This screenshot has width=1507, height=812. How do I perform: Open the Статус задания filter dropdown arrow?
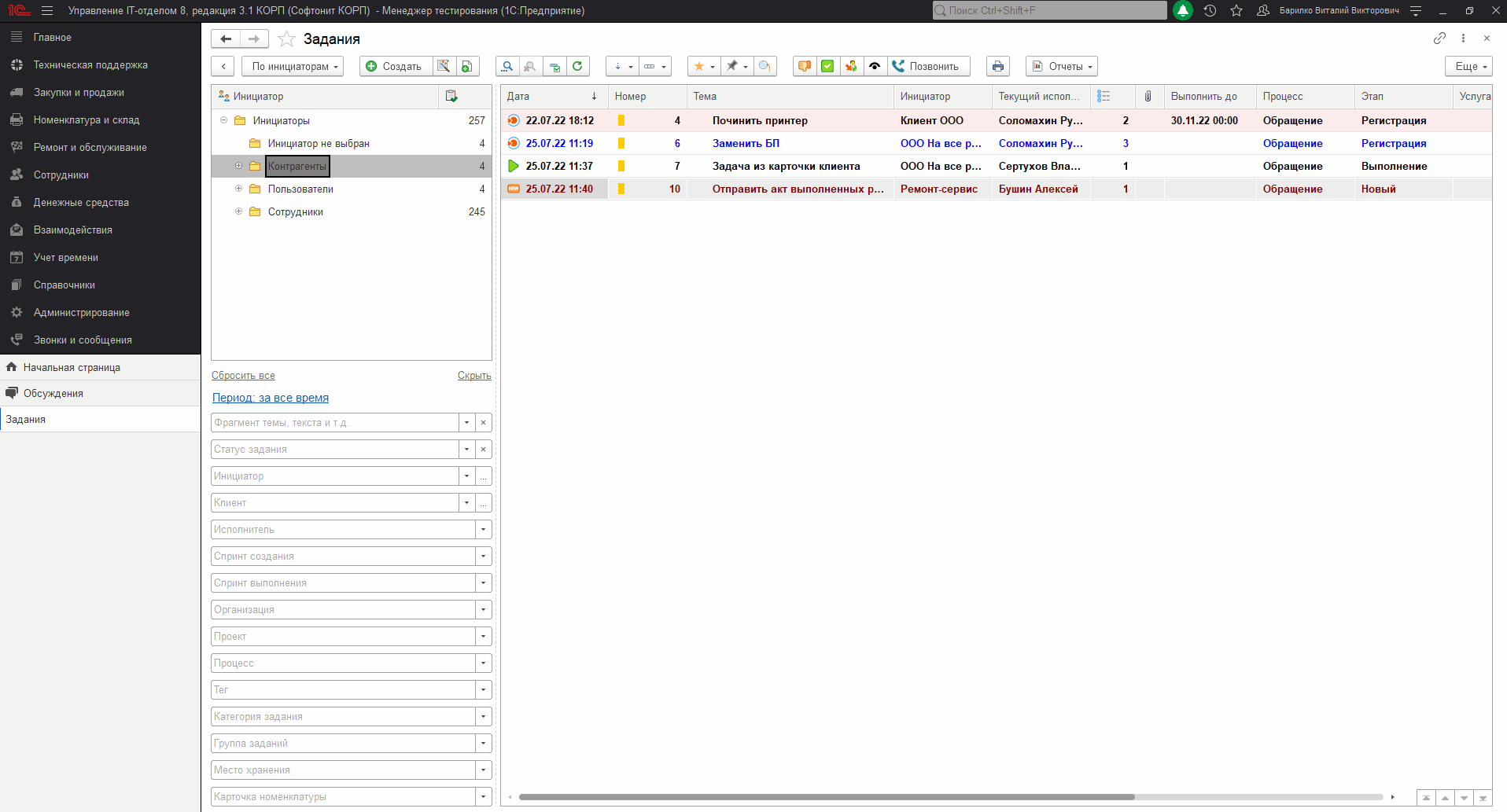466,450
